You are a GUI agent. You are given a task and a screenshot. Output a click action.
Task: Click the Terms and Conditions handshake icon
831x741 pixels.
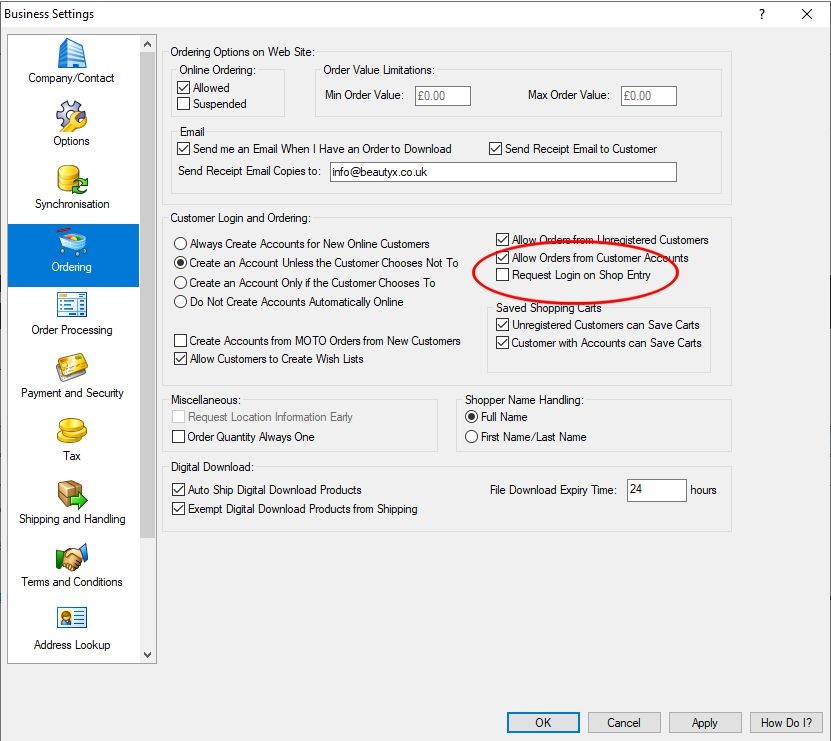click(x=72, y=558)
